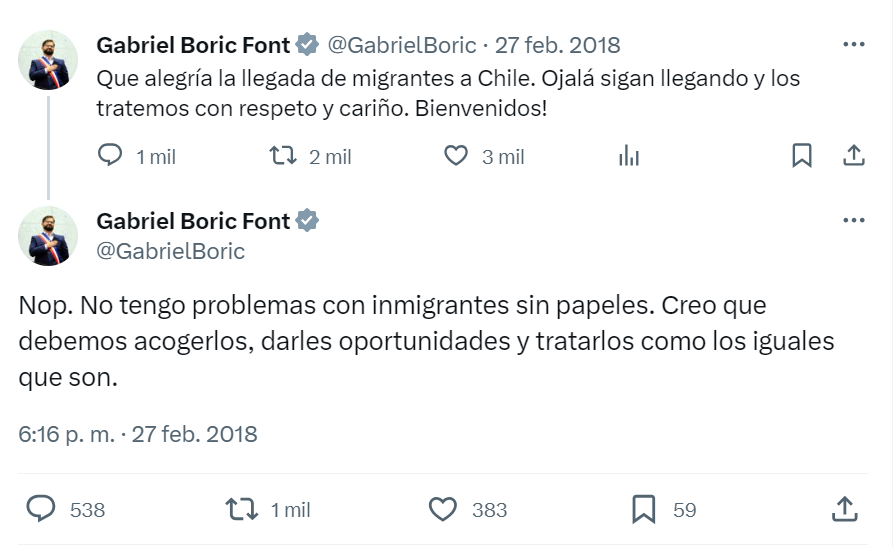Open the more options menu on first tweet

click(854, 45)
